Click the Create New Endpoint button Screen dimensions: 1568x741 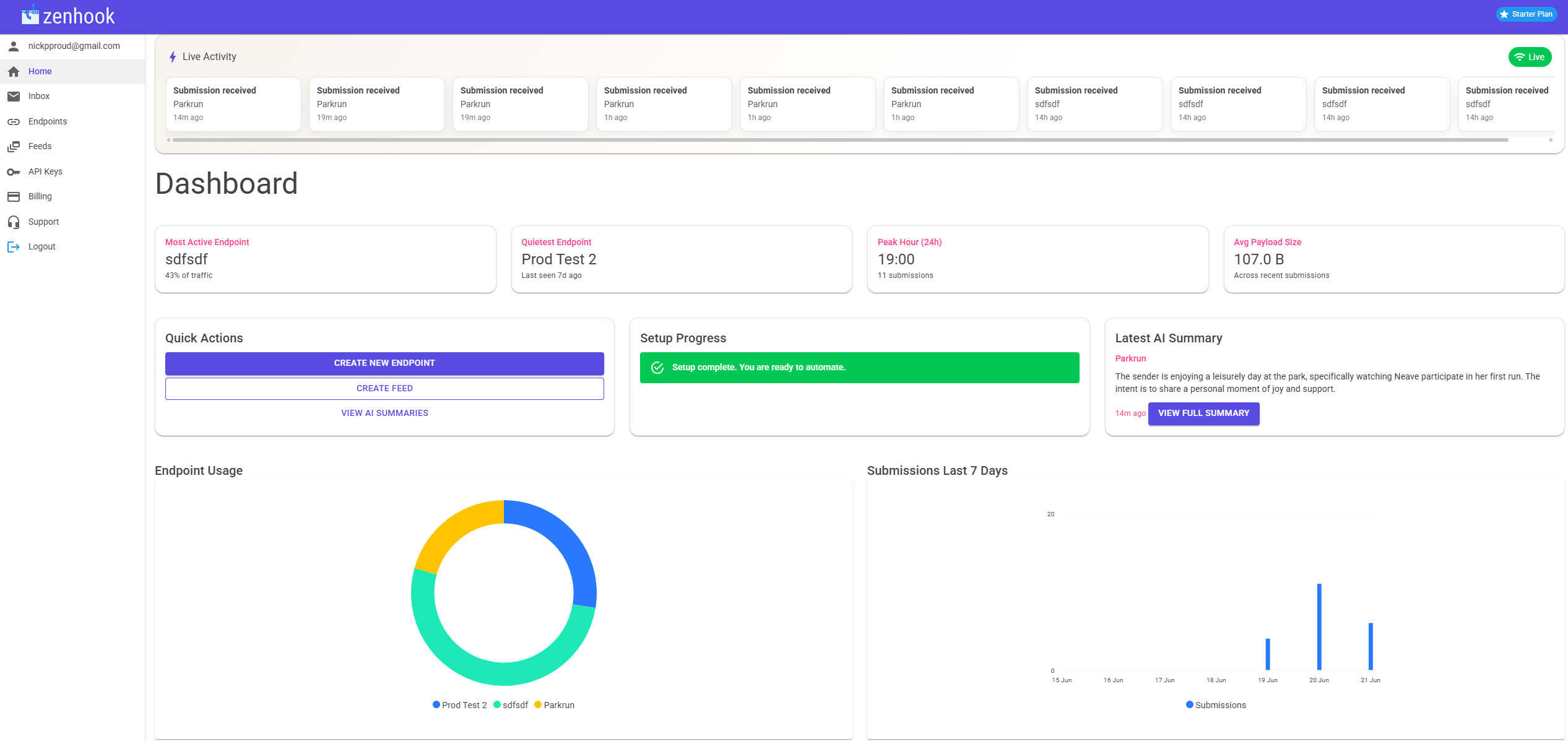pyautogui.click(x=384, y=363)
